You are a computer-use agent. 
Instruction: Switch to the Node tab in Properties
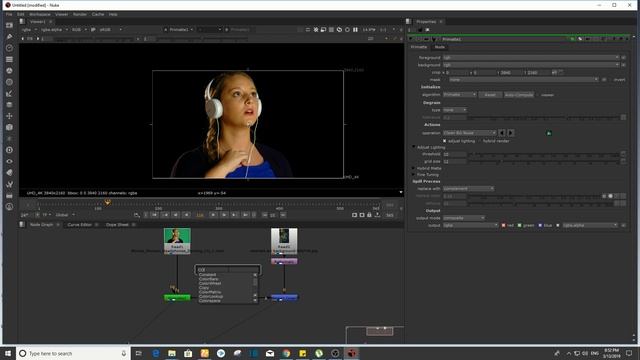tap(440, 47)
